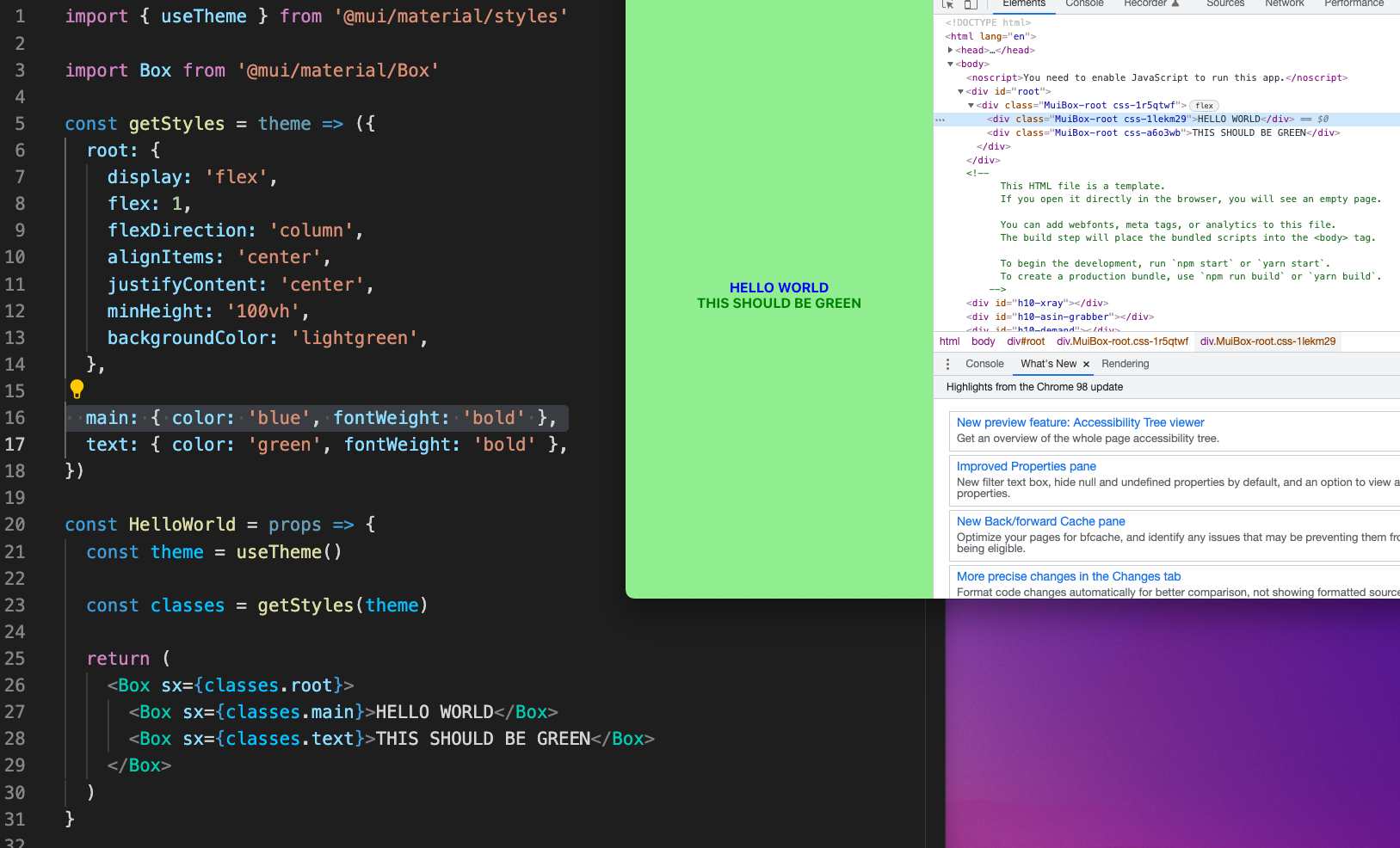
Task: Click flexDirection 'column' value on line 9
Action: pos(311,230)
